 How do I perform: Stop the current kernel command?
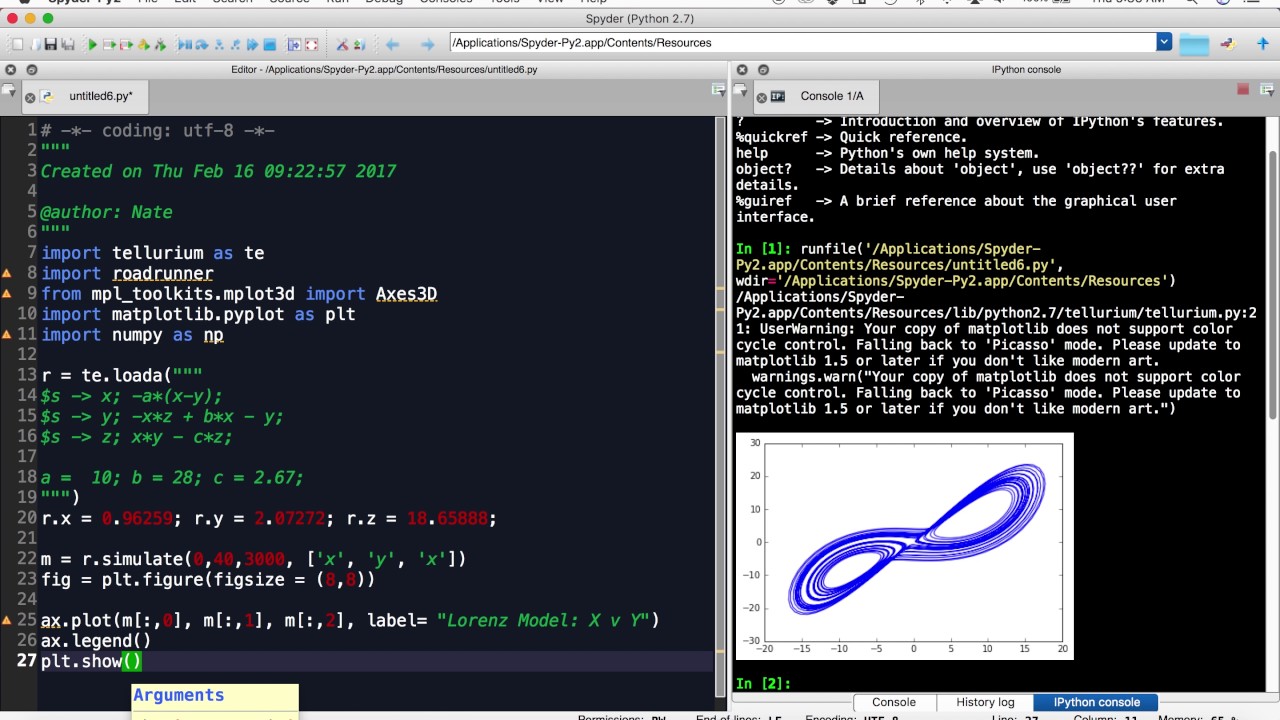point(1243,90)
